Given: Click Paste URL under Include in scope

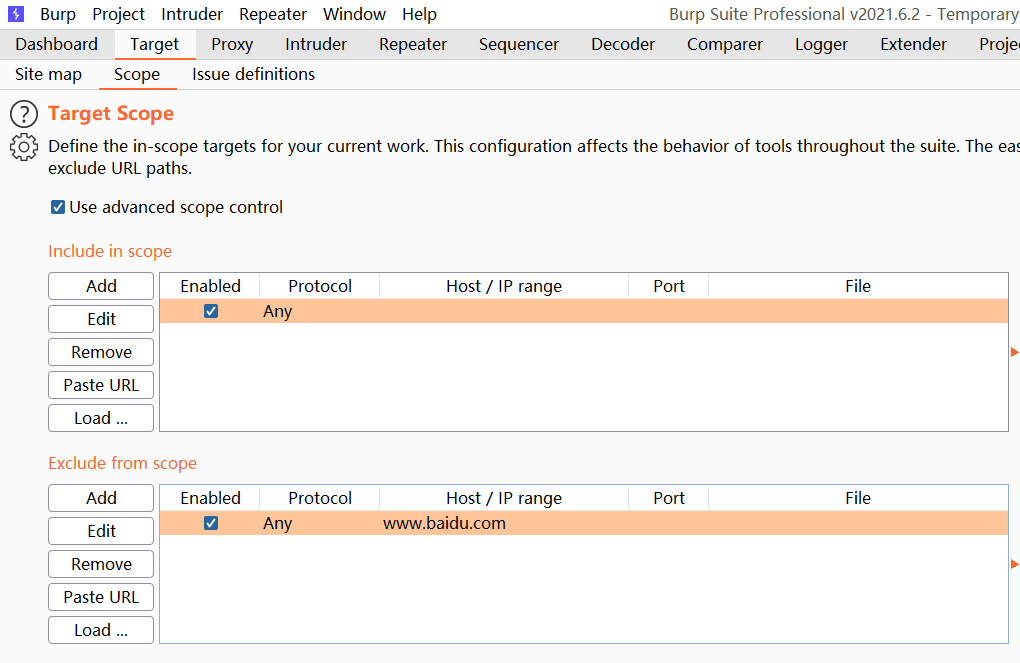Looking at the screenshot, I should 101,385.
